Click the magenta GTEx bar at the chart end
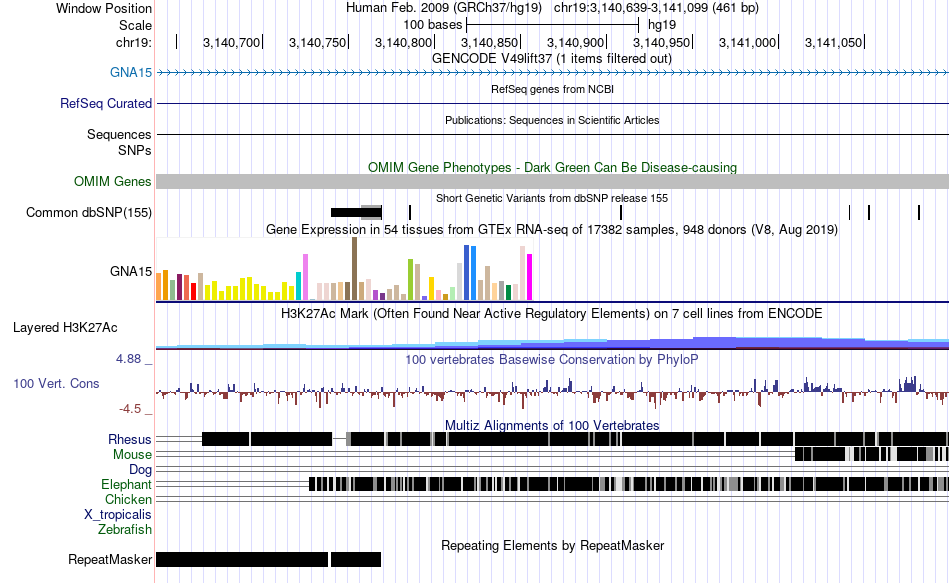950x583 pixels. click(530, 277)
